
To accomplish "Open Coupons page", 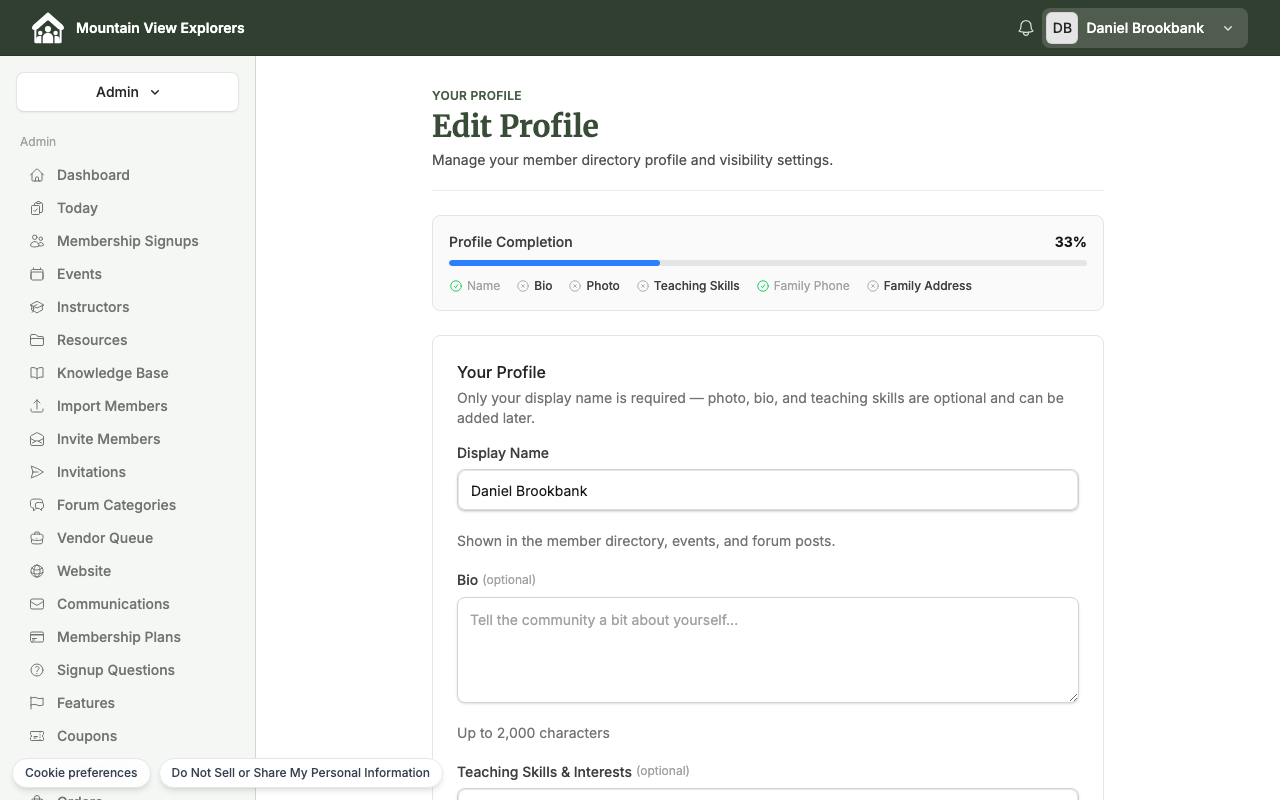I will [x=87, y=736].
